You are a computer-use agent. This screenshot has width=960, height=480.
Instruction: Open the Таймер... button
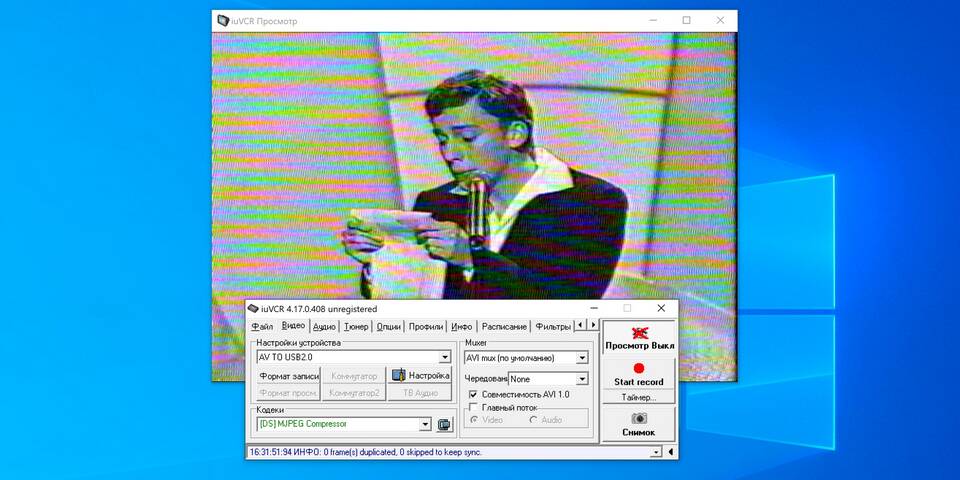pos(639,397)
